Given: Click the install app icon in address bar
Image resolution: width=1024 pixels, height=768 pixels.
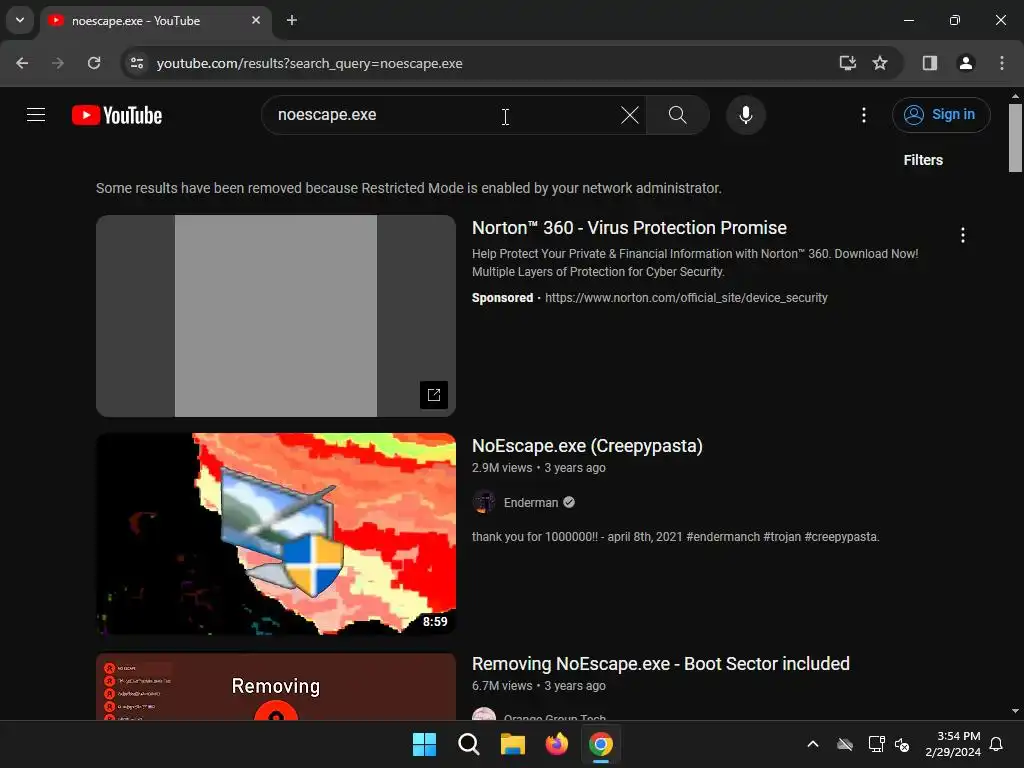Looking at the screenshot, I should point(847,63).
